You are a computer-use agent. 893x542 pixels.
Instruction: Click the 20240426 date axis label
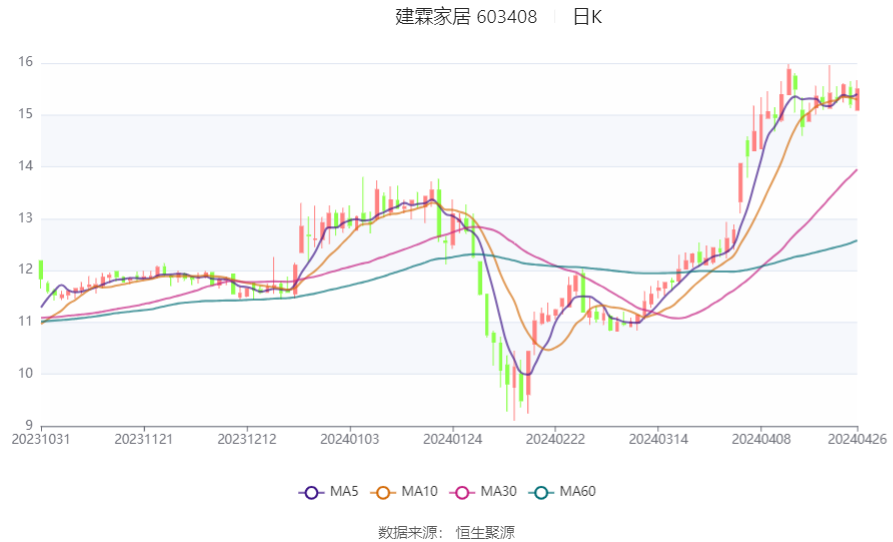pyautogui.click(x=858, y=440)
